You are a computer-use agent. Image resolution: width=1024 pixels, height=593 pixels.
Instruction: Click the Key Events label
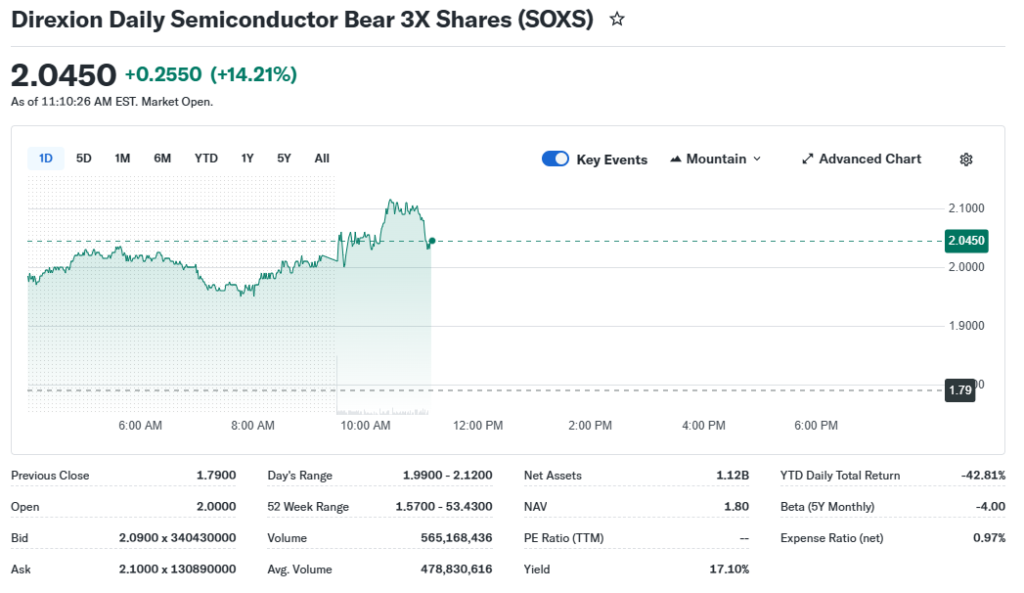pos(612,160)
